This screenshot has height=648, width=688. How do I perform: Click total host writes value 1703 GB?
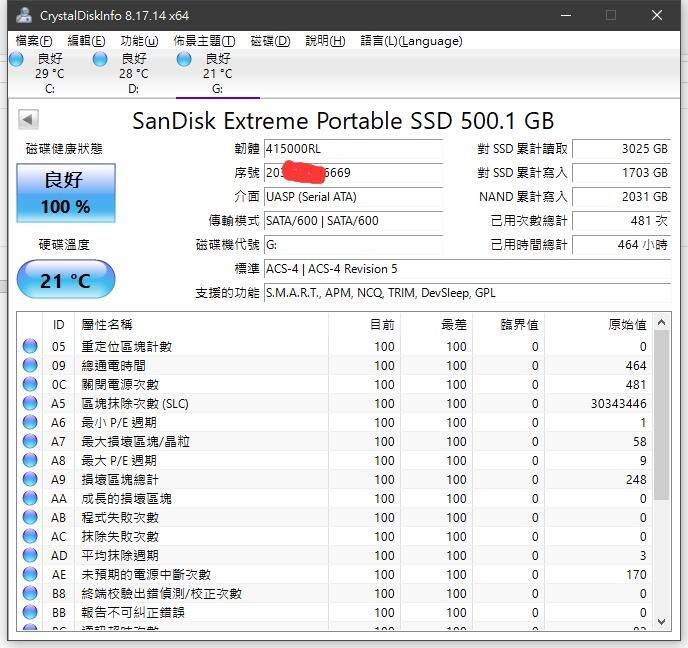coord(622,173)
